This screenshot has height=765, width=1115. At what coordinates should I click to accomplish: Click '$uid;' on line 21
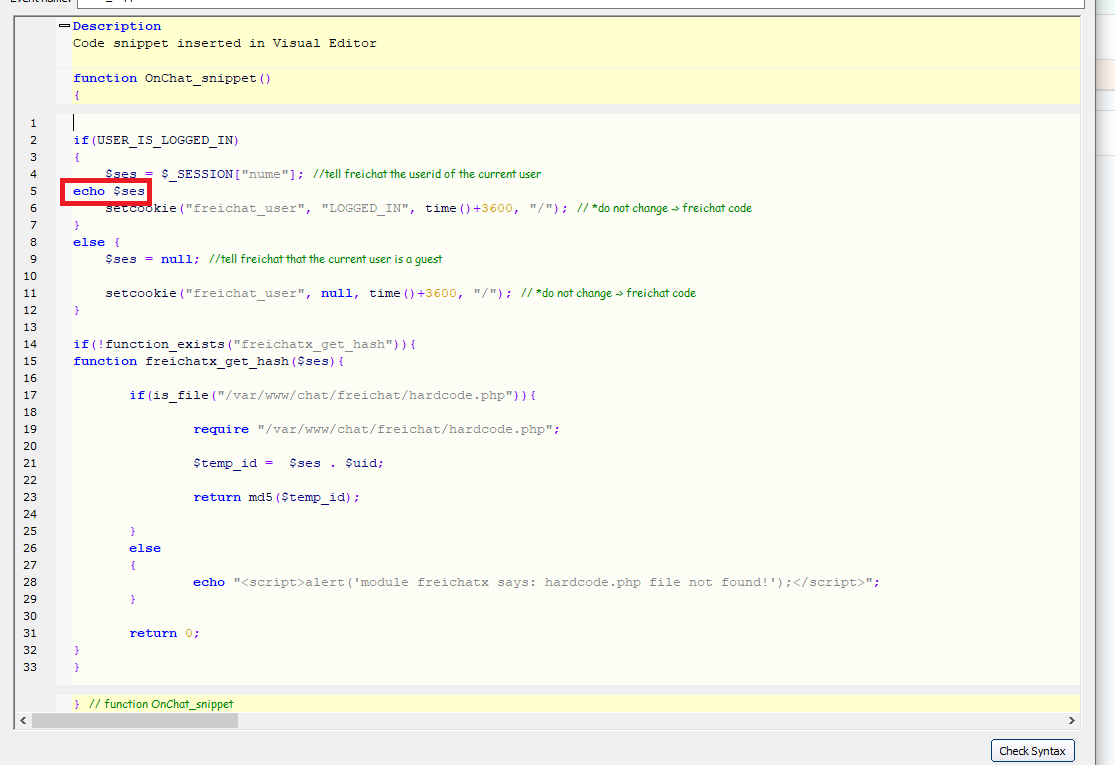tap(364, 464)
